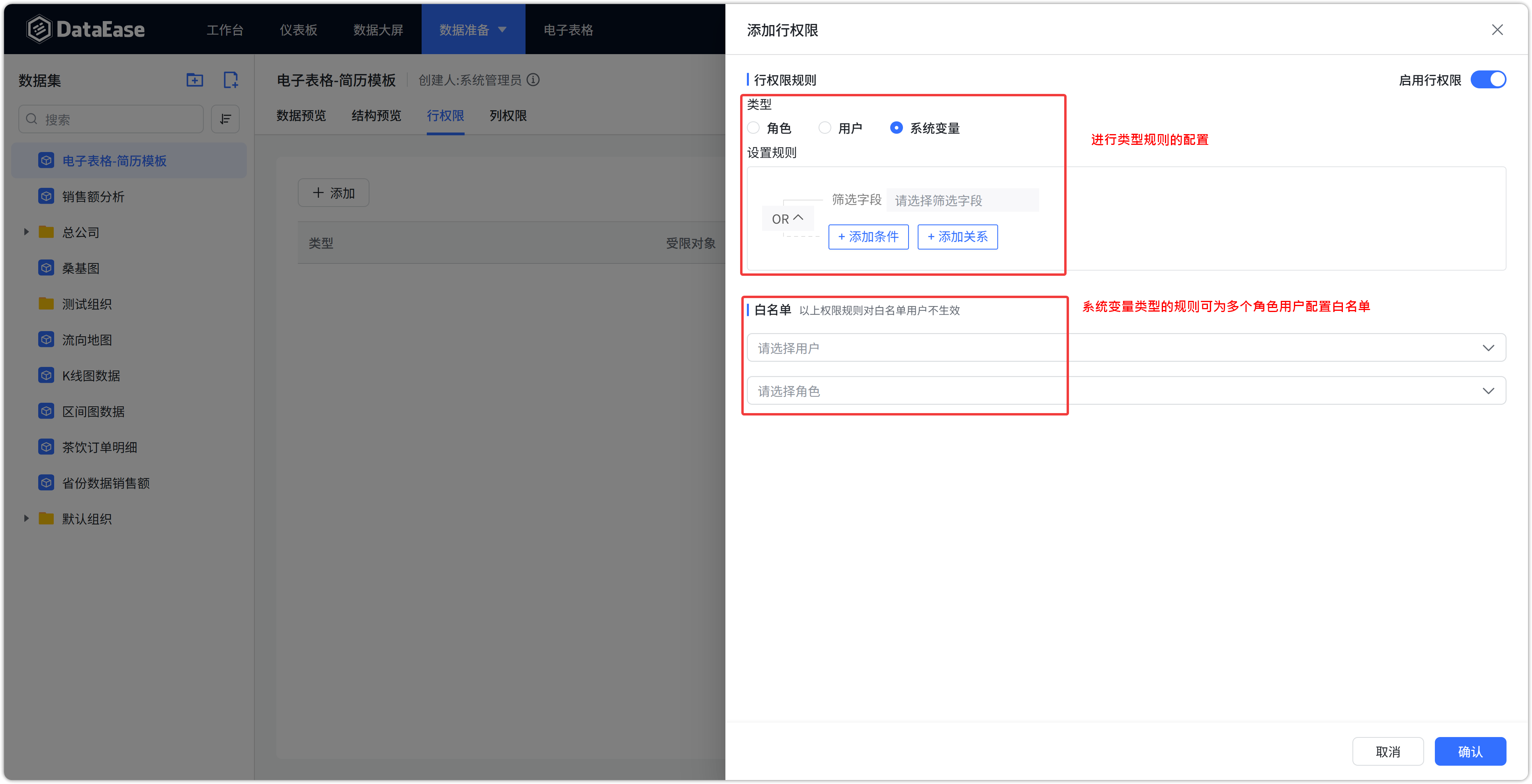Click dataset icon beside 销售额分析
Viewport: 1532px width, 784px height.
(47, 196)
